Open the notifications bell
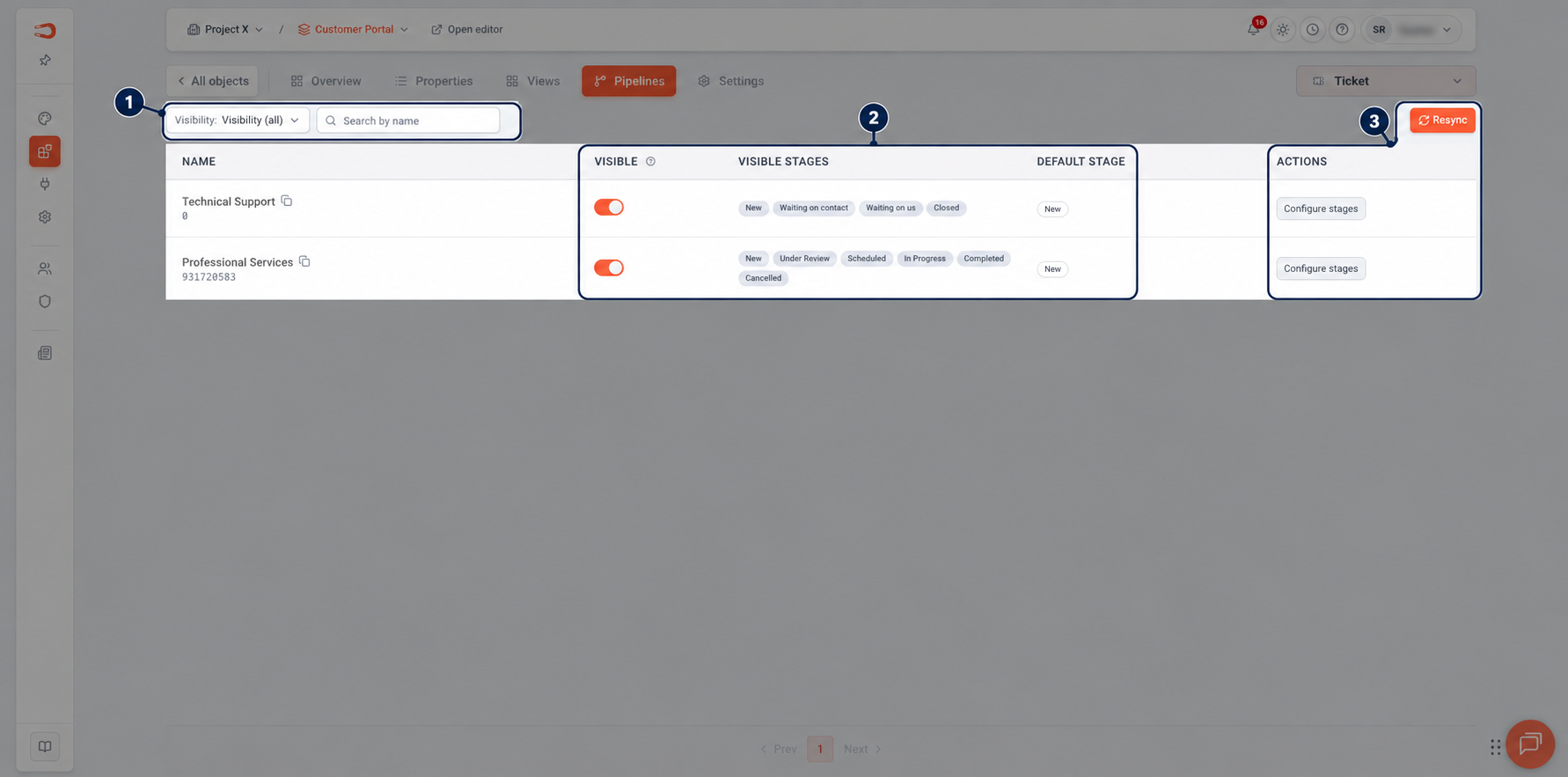This screenshot has height=777, width=1568. point(1254,29)
